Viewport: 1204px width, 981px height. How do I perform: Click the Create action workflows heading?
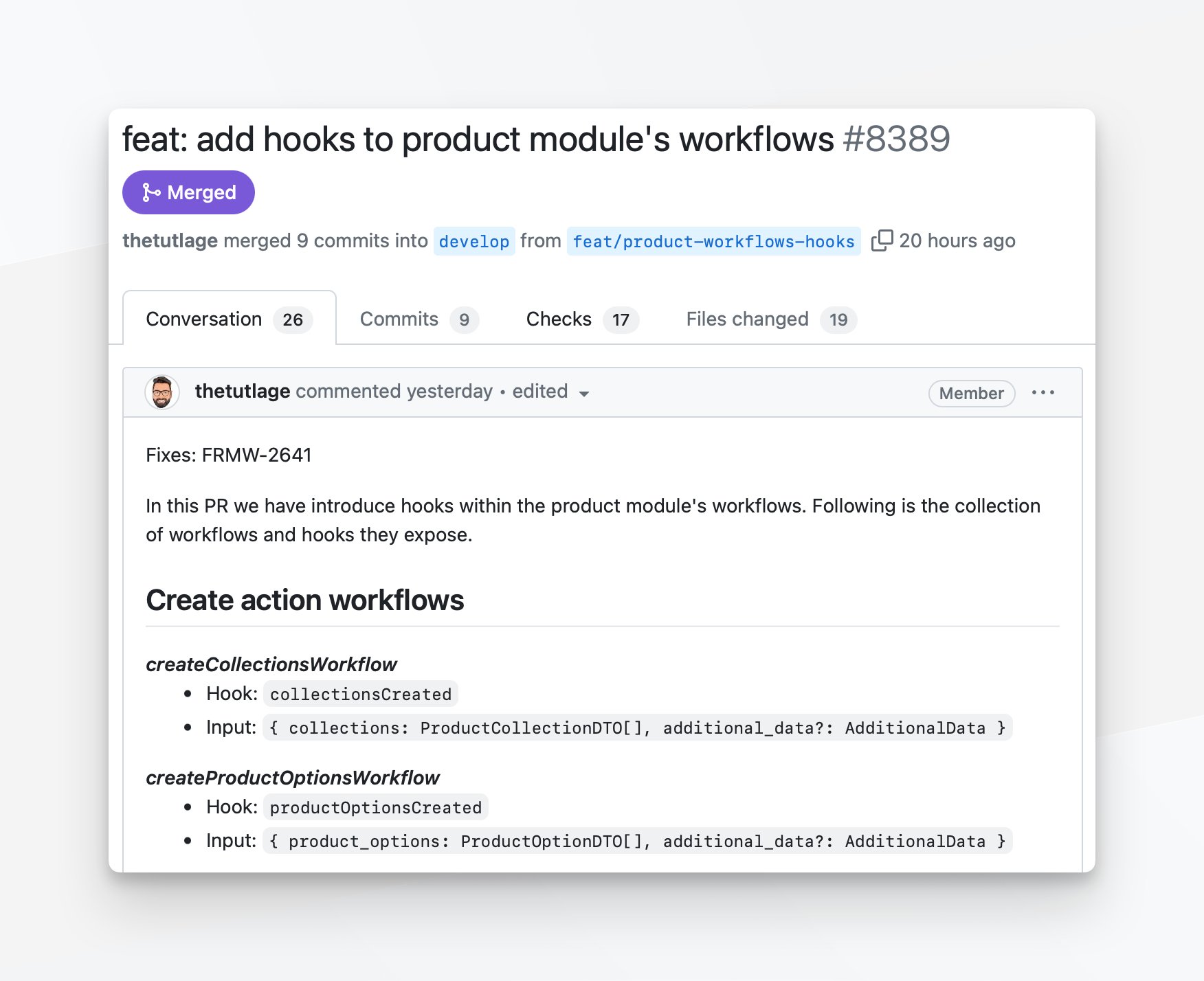pyautogui.click(x=305, y=600)
